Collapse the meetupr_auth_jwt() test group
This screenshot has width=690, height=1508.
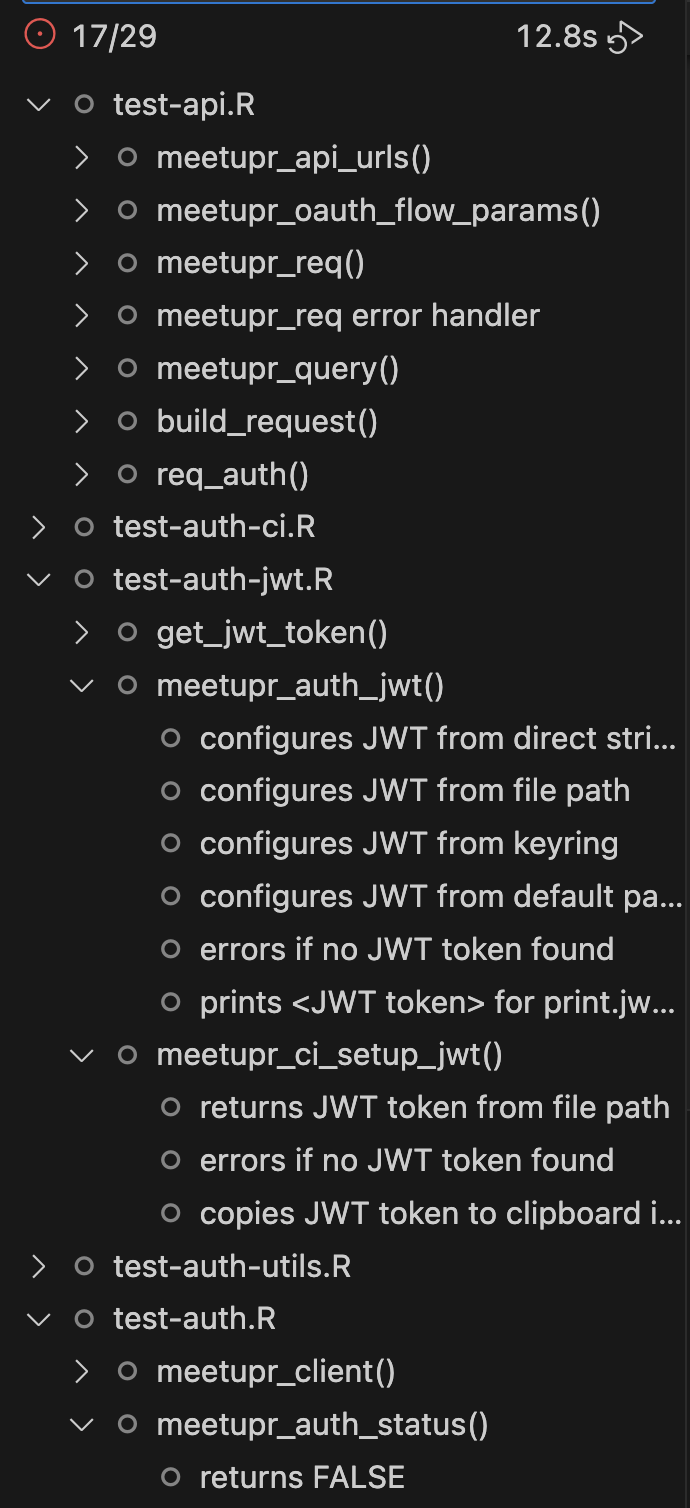[x=82, y=685]
